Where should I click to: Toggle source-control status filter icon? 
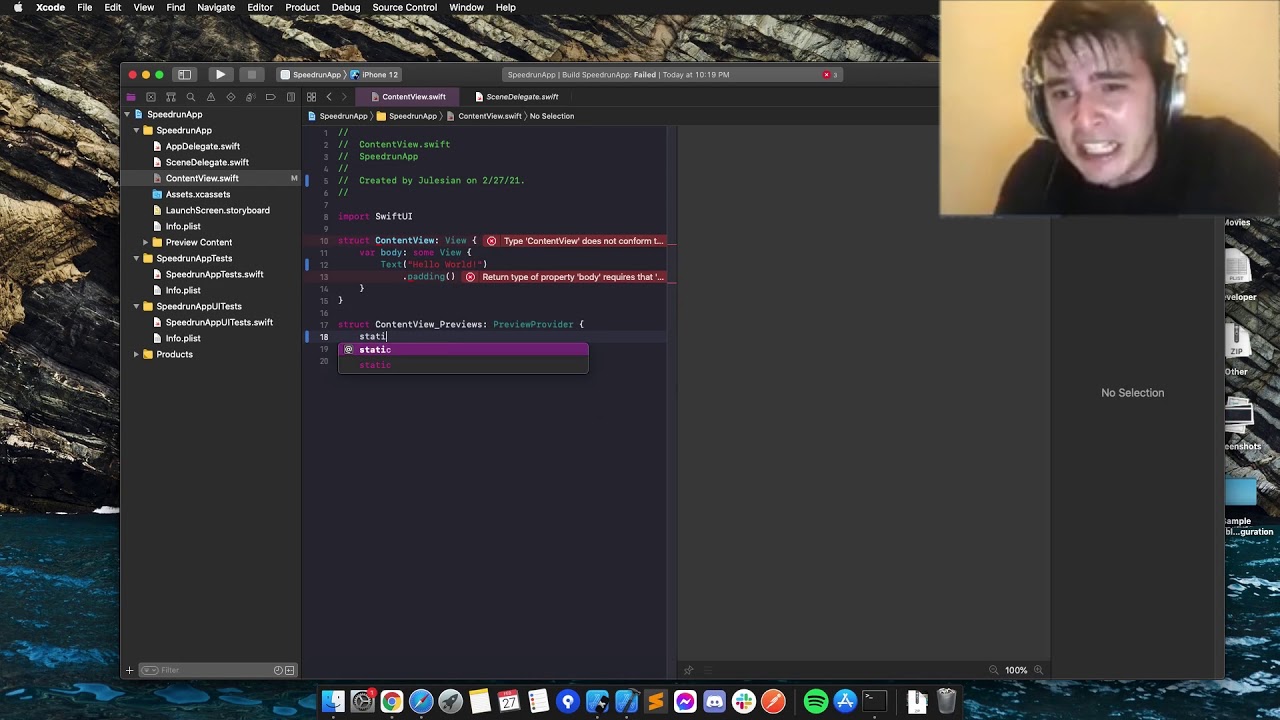click(x=290, y=670)
